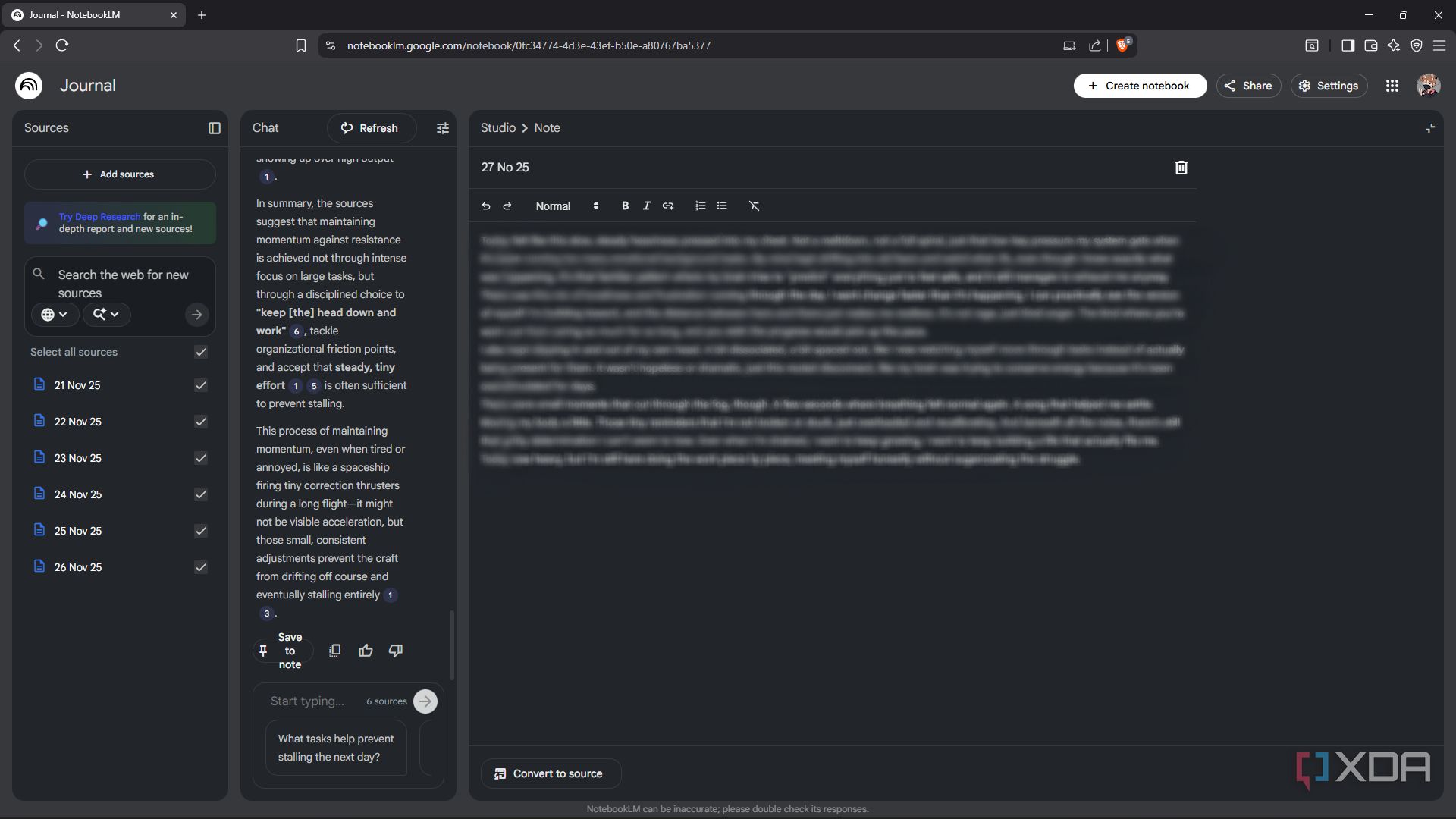Share the notebook
The image size is (1456, 819).
[1248, 86]
